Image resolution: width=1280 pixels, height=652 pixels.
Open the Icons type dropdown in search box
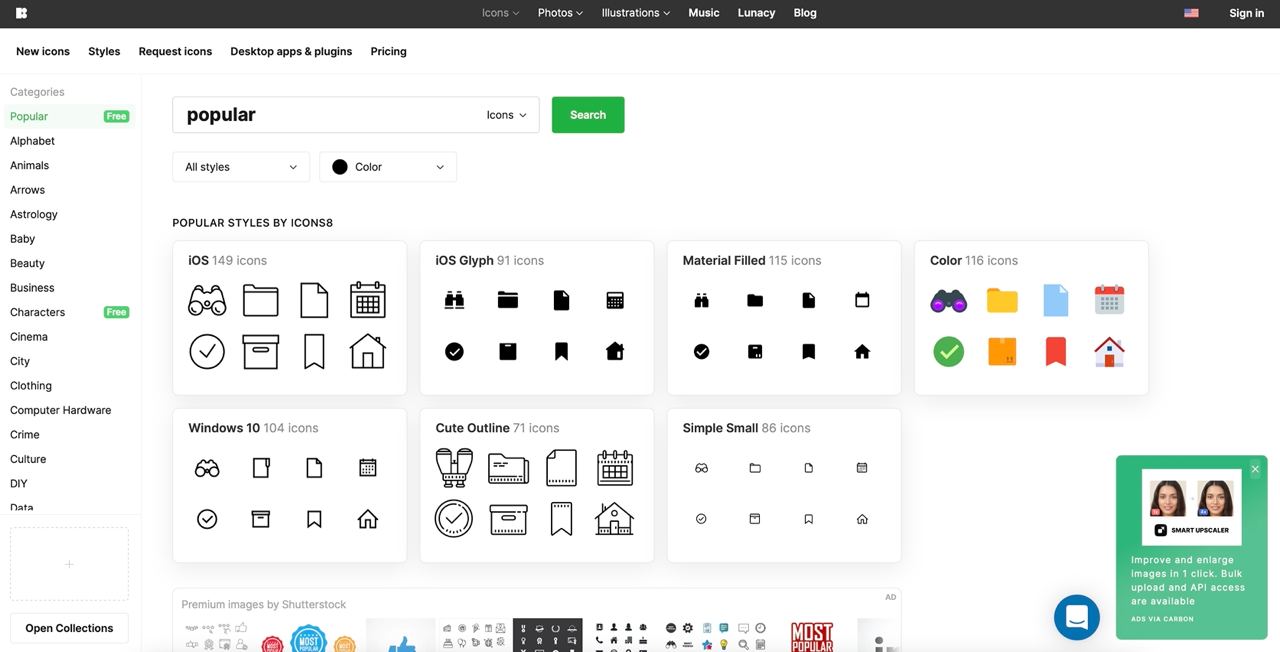click(x=507, y=115)
